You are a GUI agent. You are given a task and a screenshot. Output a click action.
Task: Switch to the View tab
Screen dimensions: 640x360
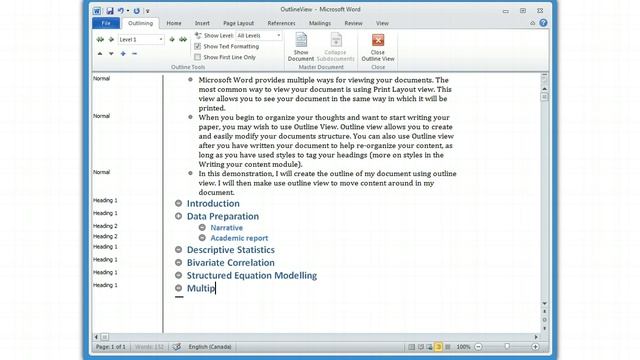pyautogui.click(x=382, y=23)
